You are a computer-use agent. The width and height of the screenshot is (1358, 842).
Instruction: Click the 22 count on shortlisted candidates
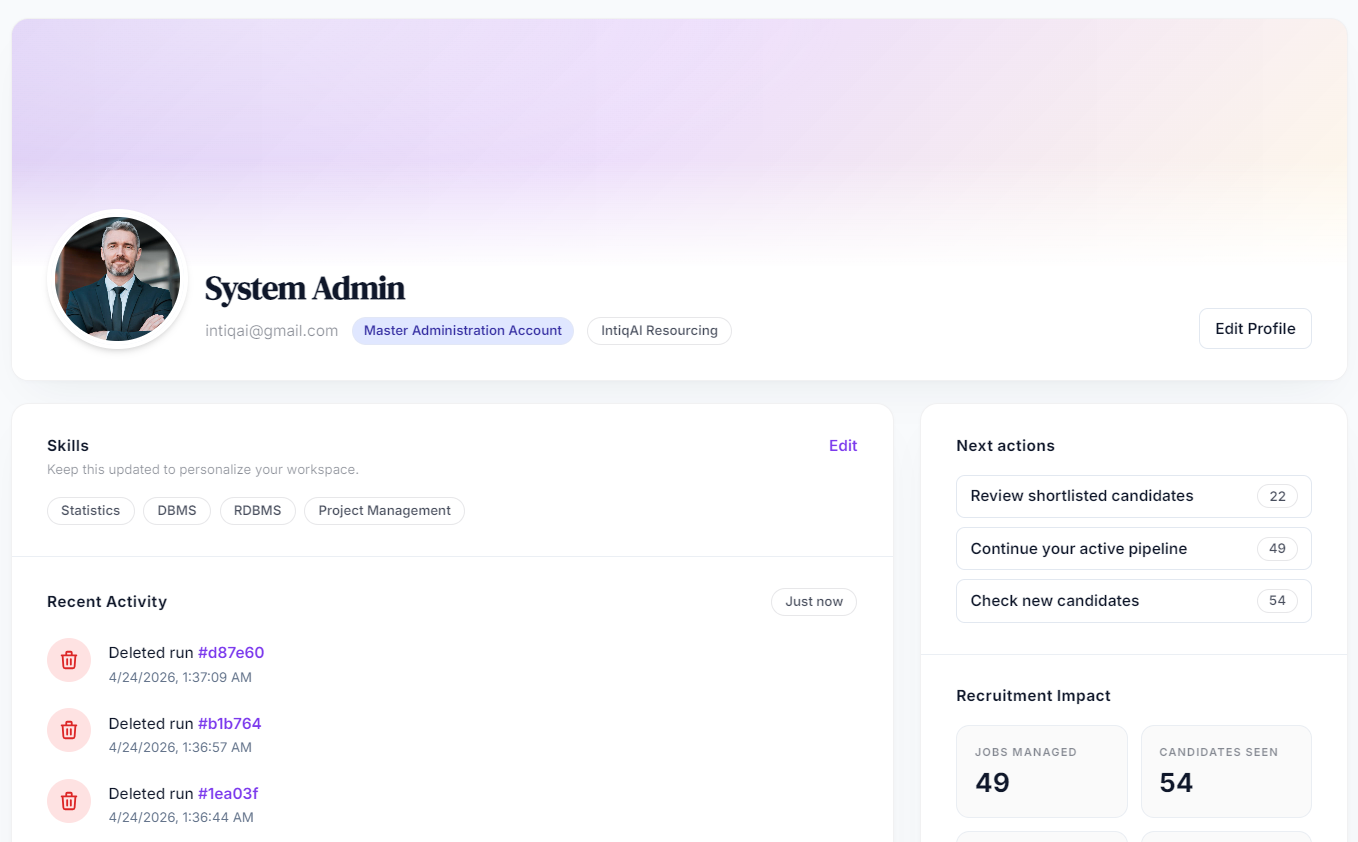click(1277, 496)
